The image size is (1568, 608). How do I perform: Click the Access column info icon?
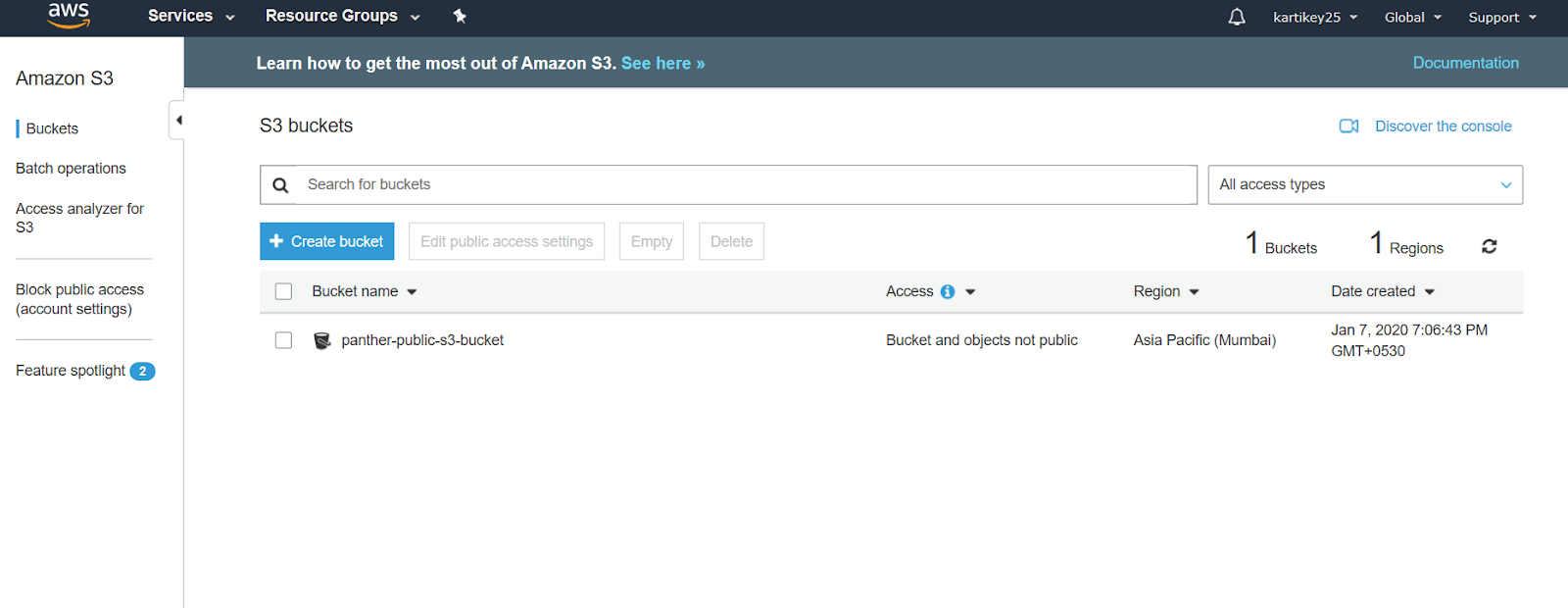pyautogui.click(x=948, y=292)
